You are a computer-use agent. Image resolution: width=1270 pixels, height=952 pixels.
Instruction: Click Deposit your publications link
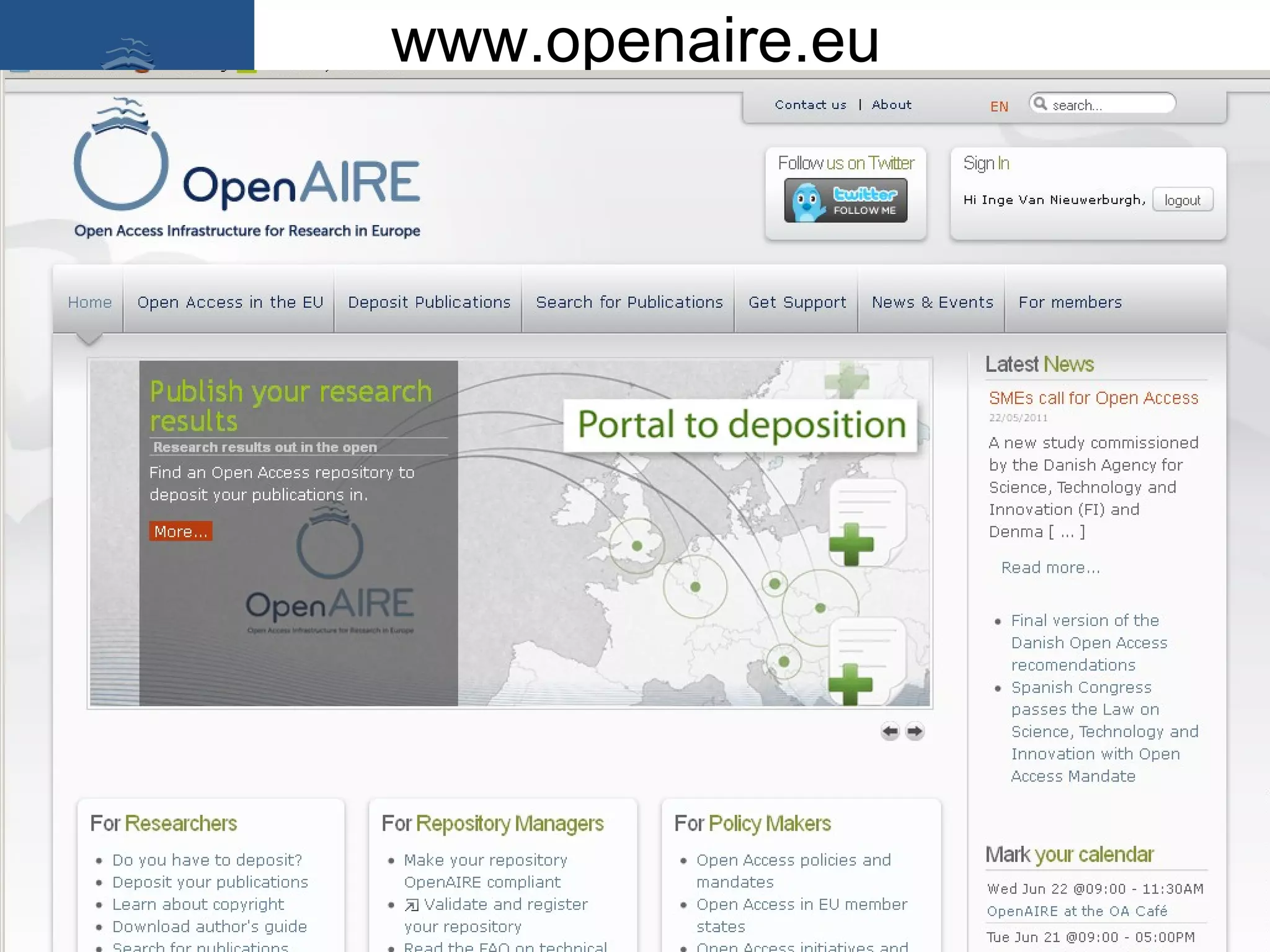[x=210, y=882]
